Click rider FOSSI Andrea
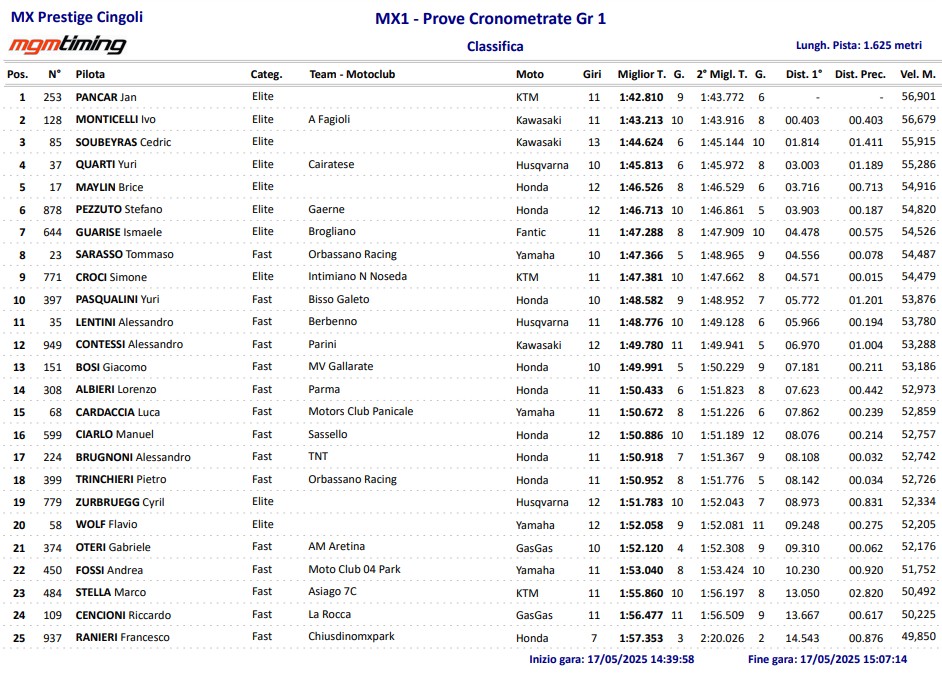 click(x=109, y=570)
